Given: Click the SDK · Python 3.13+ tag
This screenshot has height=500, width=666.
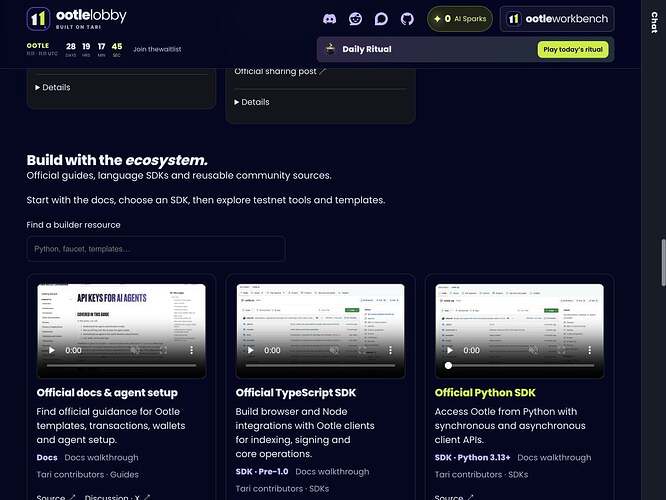Looking at the screenshot, I should tap(472, 458).
